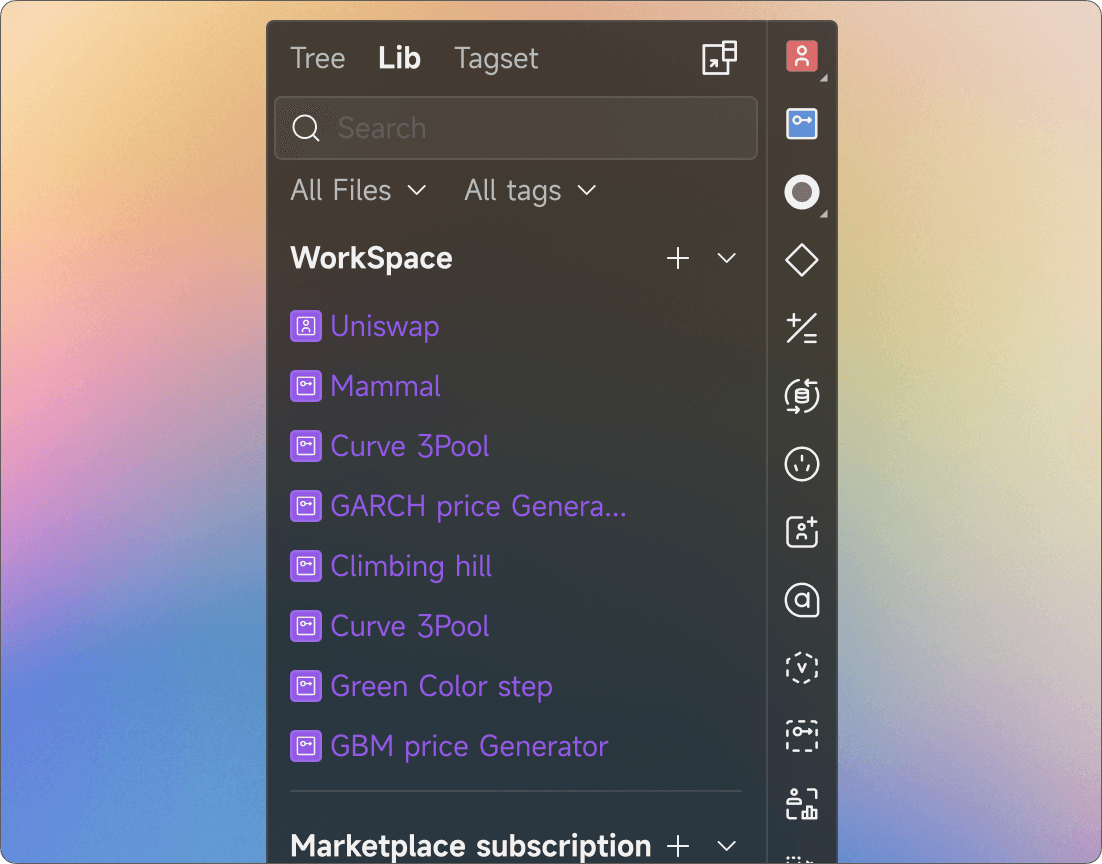Click the diamond shape tool icon
This screenshot has width=1102, height=864.
point(802,260)
